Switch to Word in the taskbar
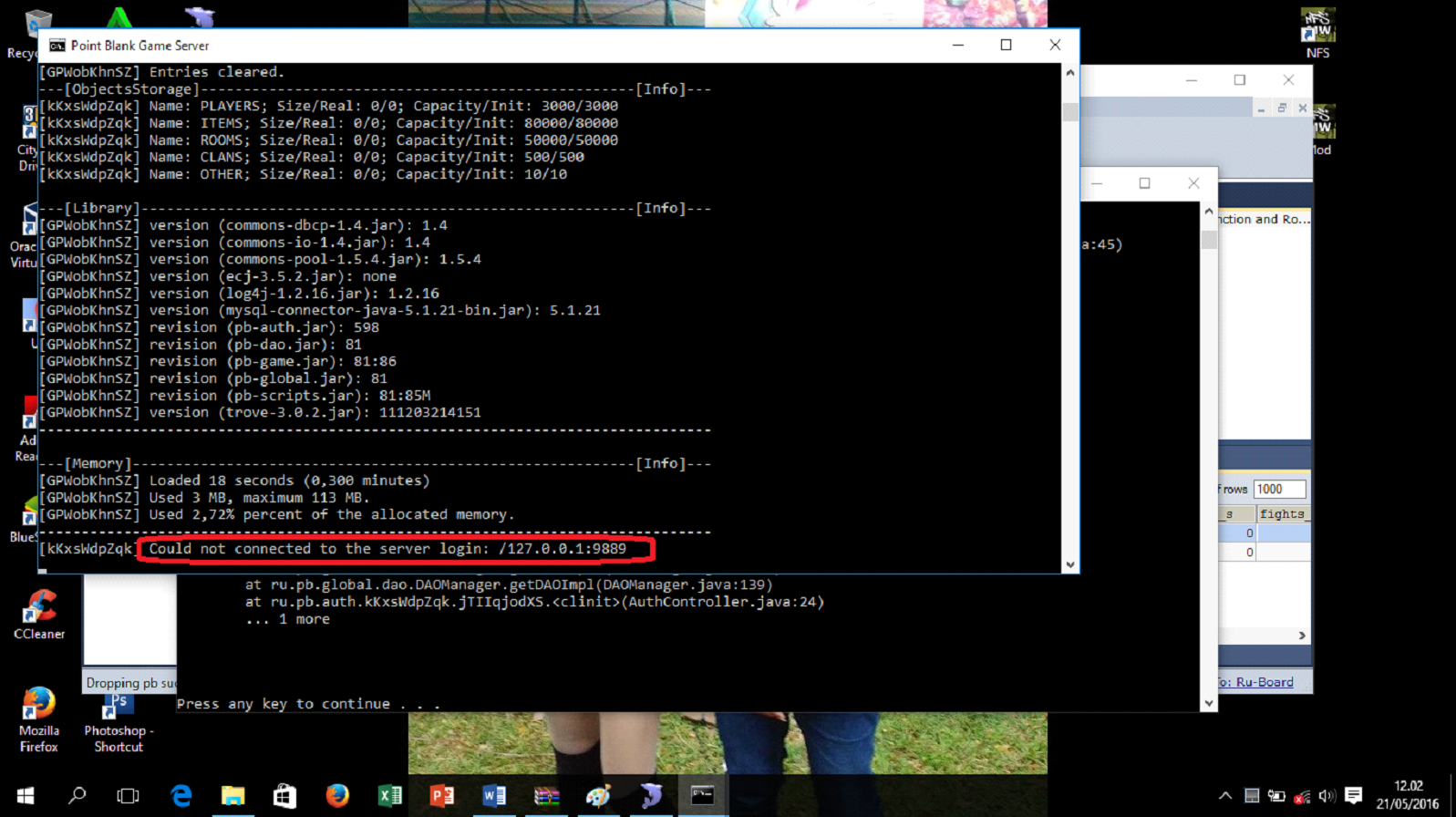 [494, 796]
